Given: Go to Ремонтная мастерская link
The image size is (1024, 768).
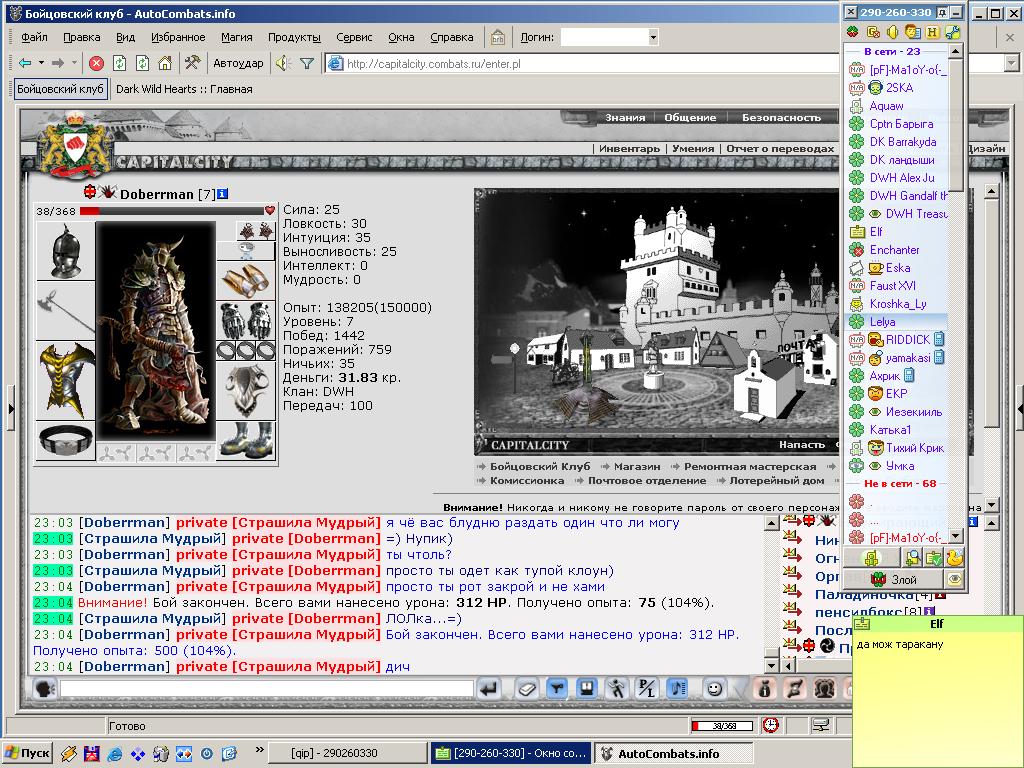Looking at the screenshot, I should coord(750,466).
